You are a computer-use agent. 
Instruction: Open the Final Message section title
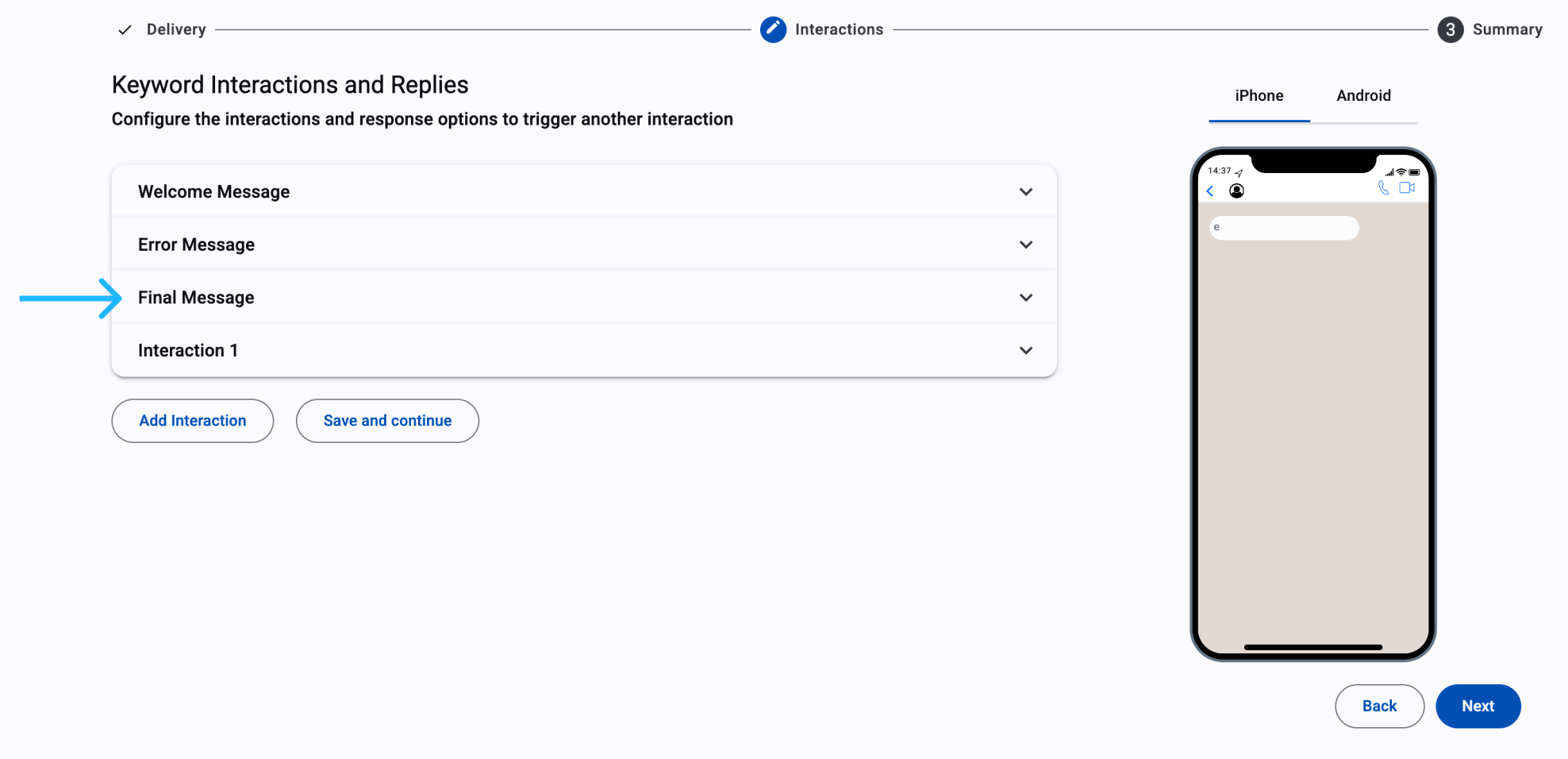[196, 298]
